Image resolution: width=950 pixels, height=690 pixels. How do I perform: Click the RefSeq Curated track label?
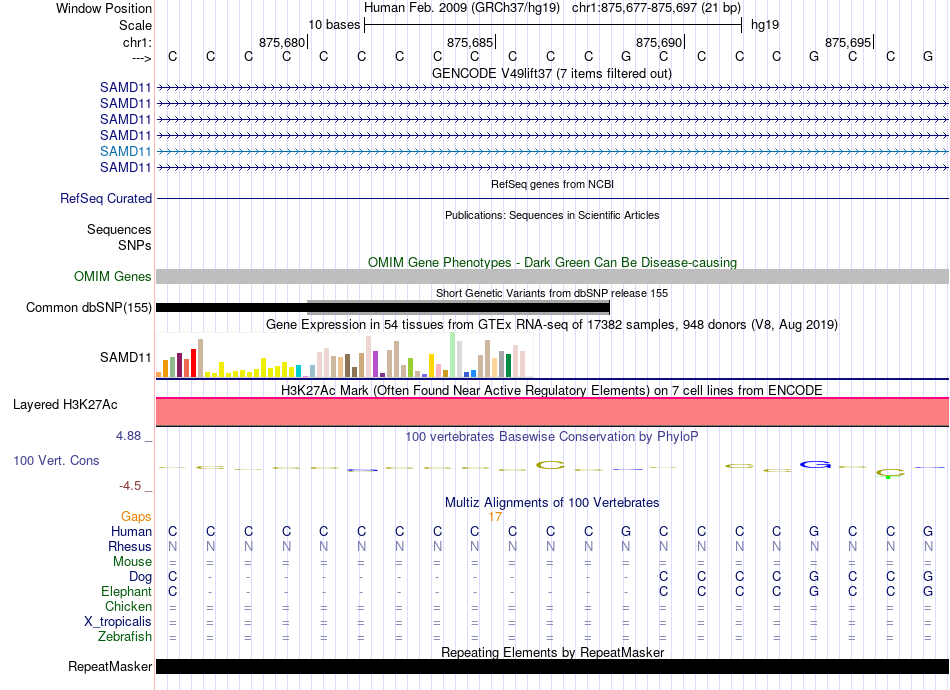[x=106, y=199]
